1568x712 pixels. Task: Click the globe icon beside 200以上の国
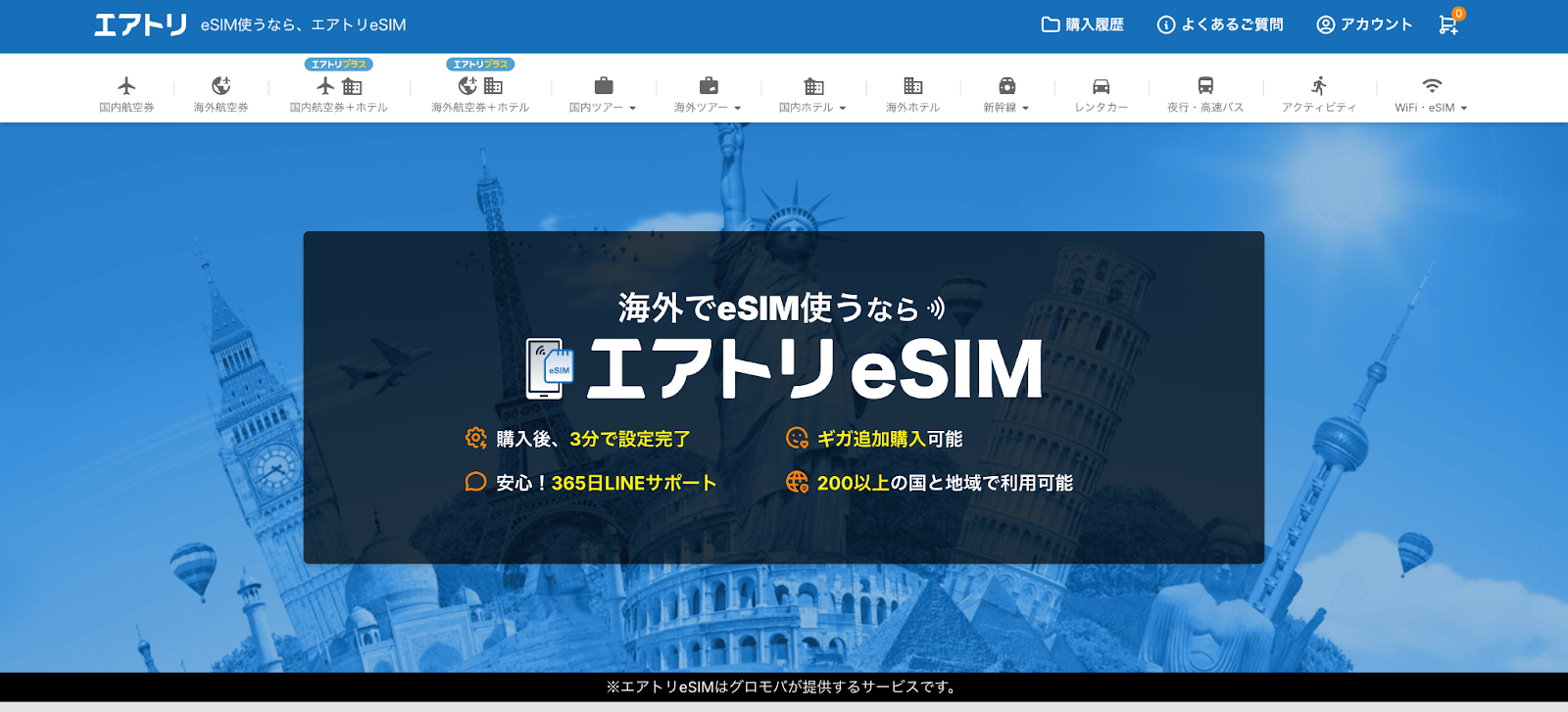point(797,482)
